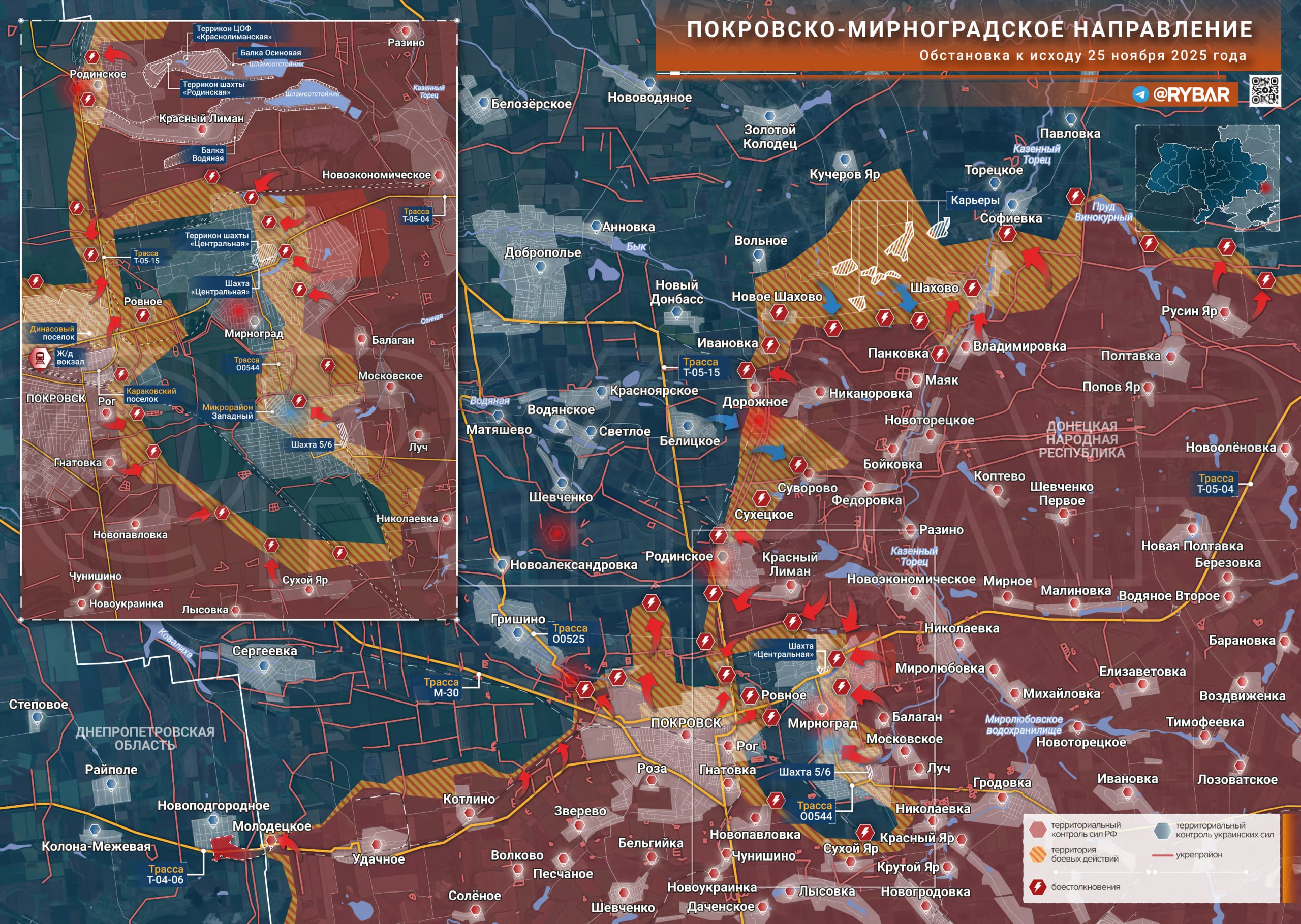Click the Трасса М-30 road label
The width and height of the screenshot is (1301, 924).
pyautogui.click(x=441, y=687)
